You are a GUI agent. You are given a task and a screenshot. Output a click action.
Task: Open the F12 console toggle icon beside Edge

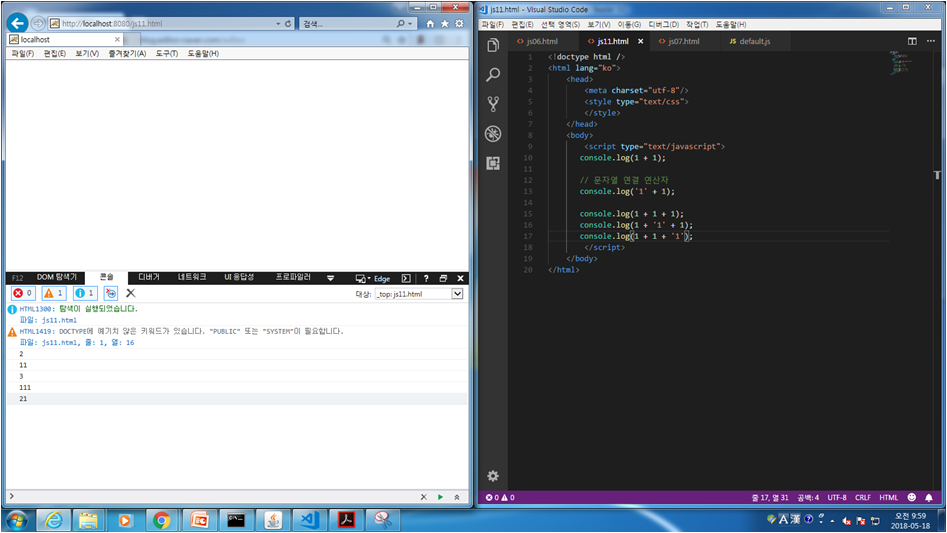tap(406, 278)
